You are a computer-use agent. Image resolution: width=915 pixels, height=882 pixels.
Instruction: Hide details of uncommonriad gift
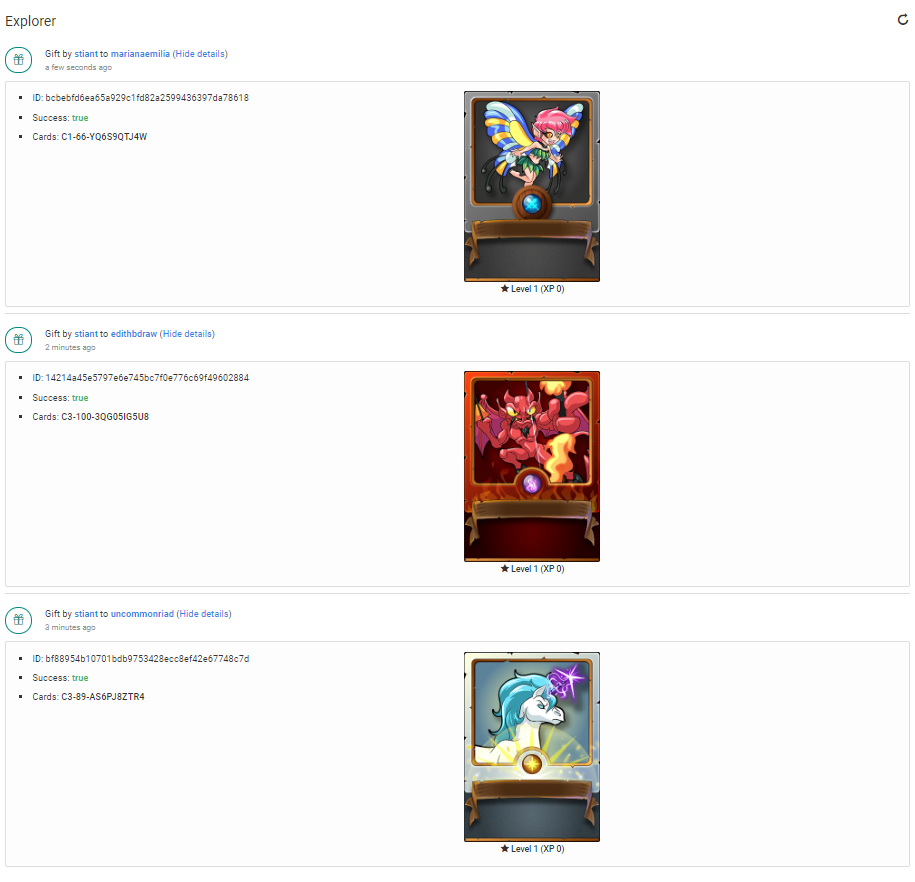point(204,614)
